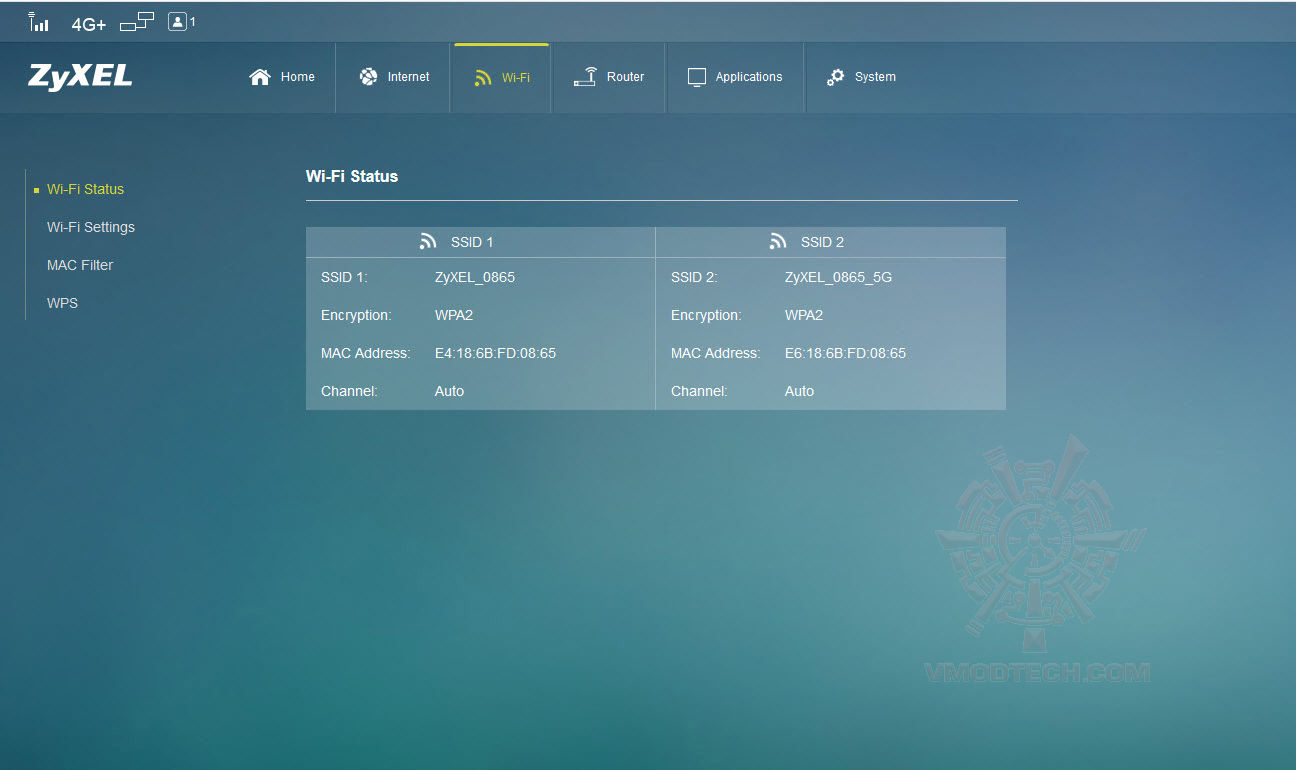This screenshot has height=770, width=1296.
Task: Click the MAC Address label in SSID 2 column
Action: (715, 353)
